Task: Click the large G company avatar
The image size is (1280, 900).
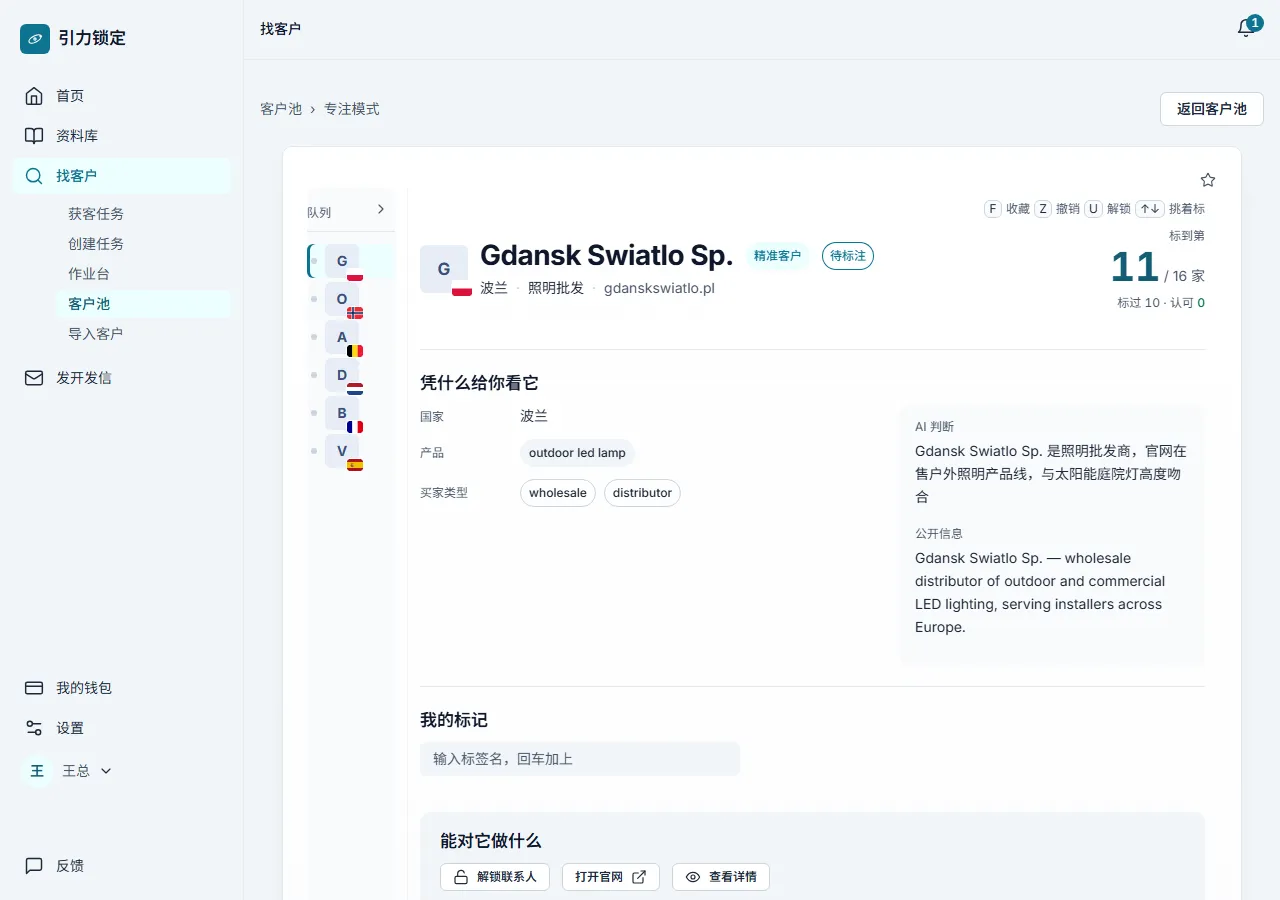Action: coord(444,269)
